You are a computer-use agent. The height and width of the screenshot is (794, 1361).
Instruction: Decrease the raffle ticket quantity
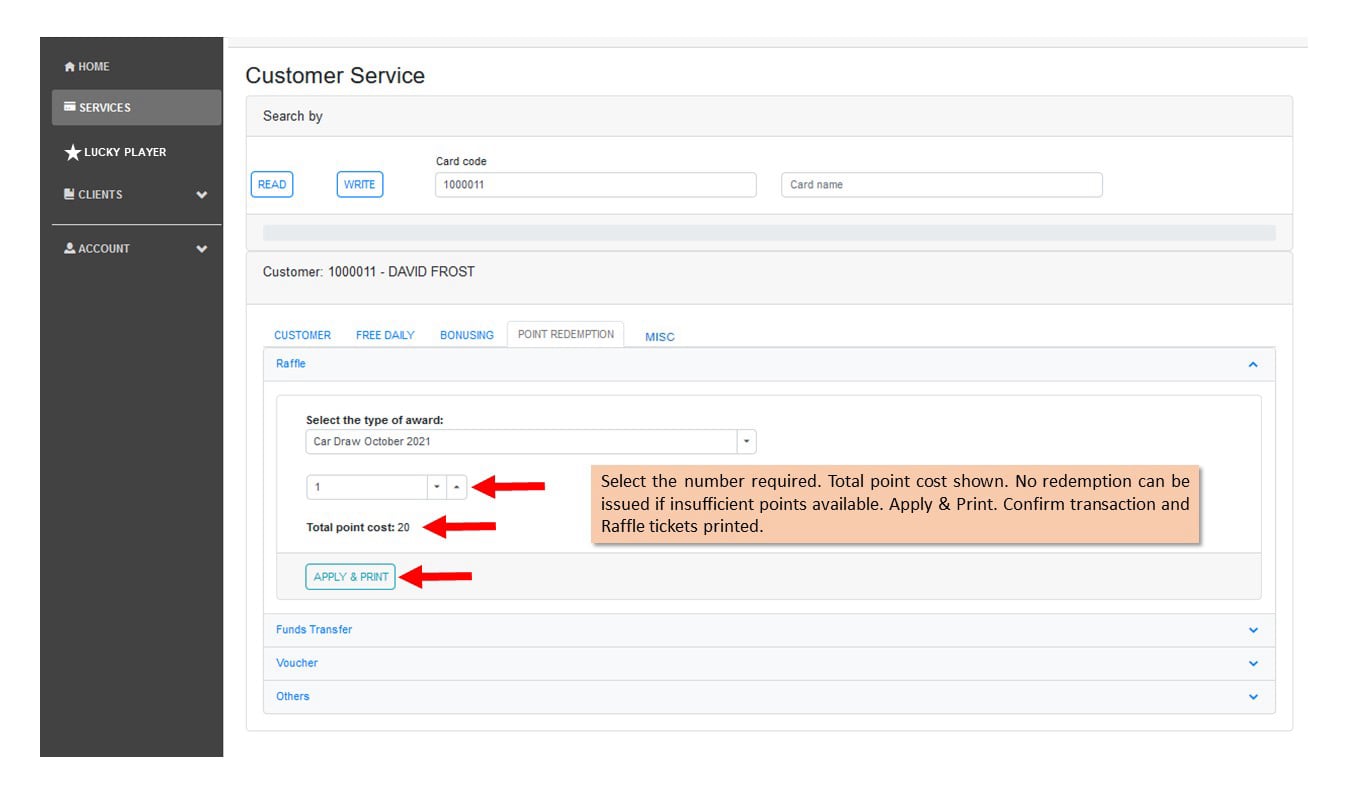pyautogui.click(x=437, y=487)
